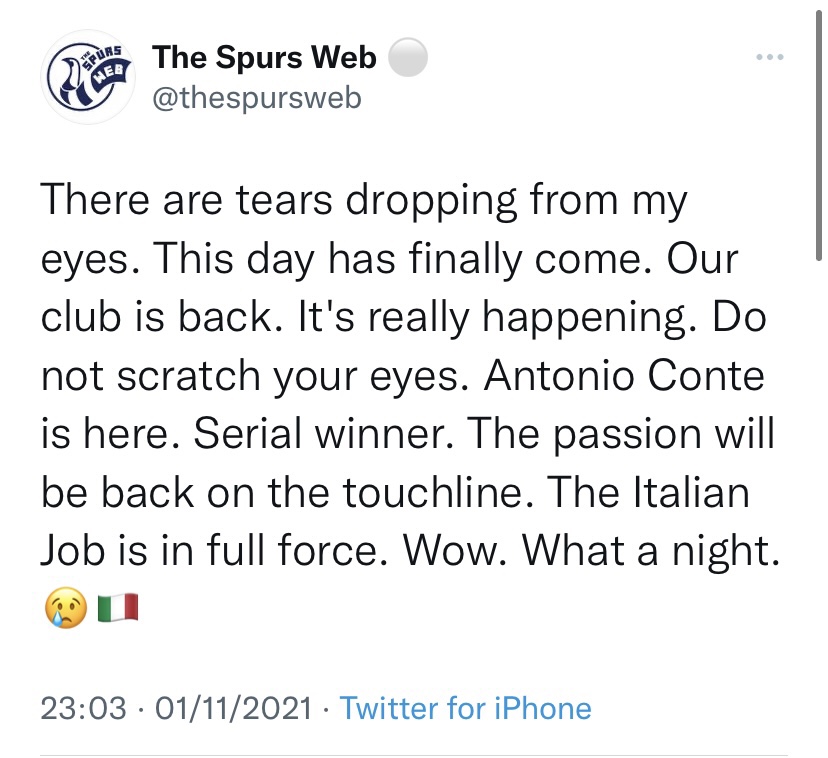Open the Twitter for iPhone source link
This screenshot has height=758, width=828.
coord(465,709)
